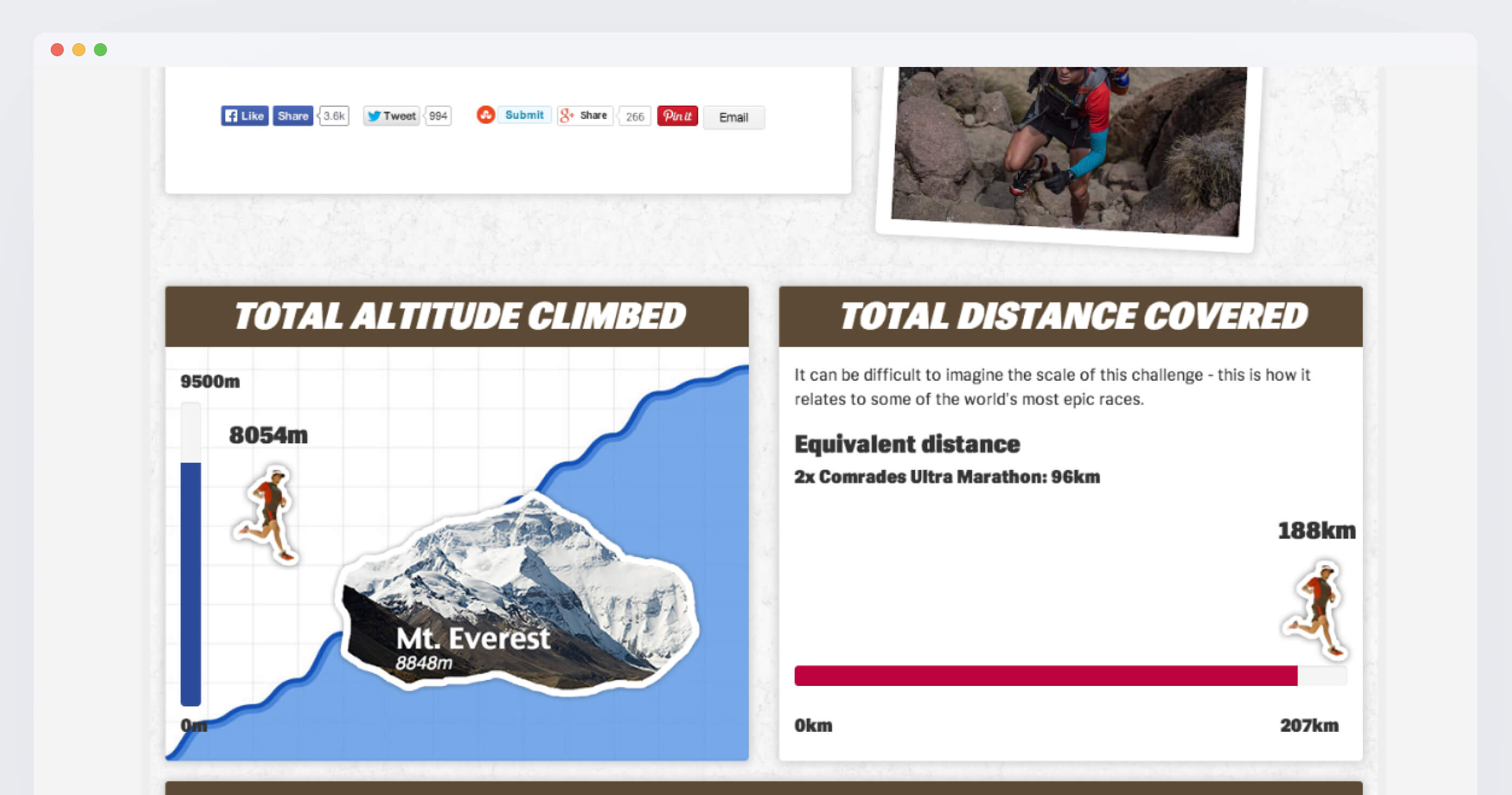Open the Google+ share count 266
1512x795 pixels.
coord(634,116)
